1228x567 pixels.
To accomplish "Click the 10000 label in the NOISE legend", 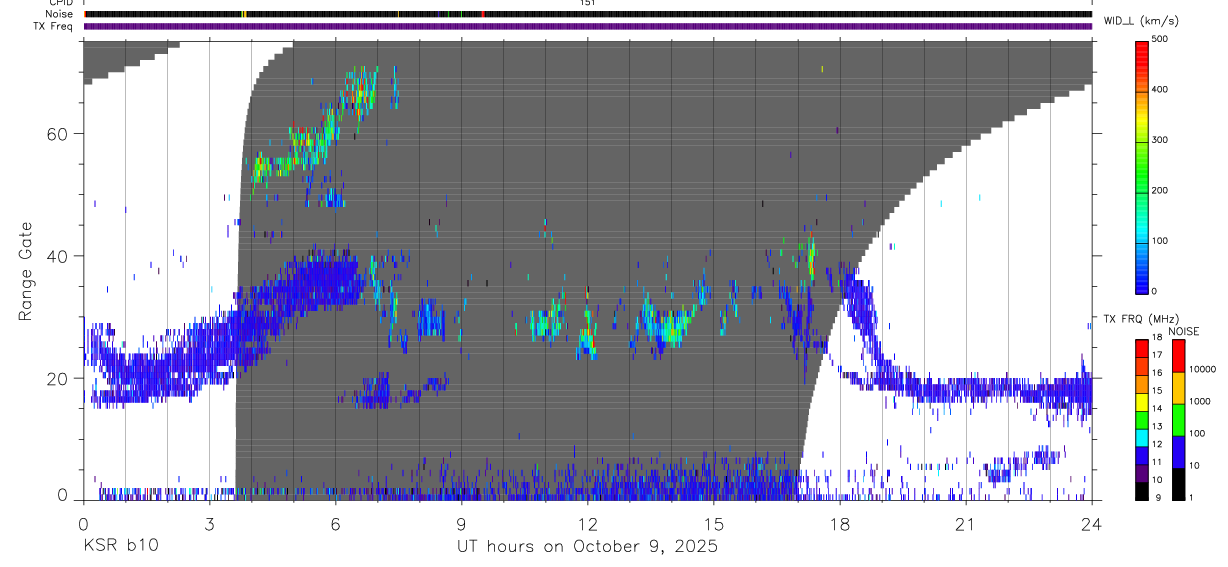I will pos(1202,369).
